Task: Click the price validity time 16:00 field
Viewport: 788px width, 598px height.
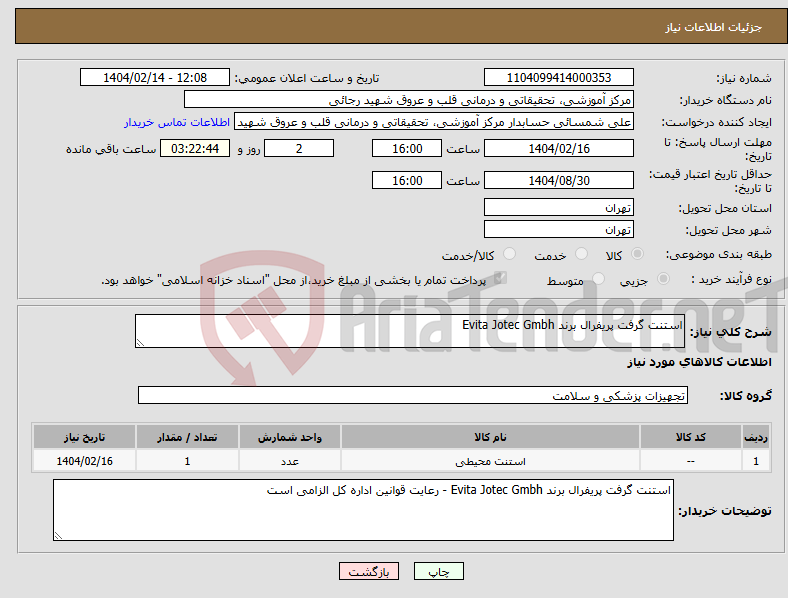Action: 407,180
